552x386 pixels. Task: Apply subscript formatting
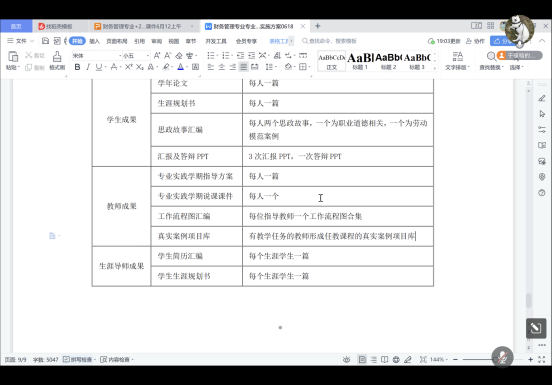point(140,67)
